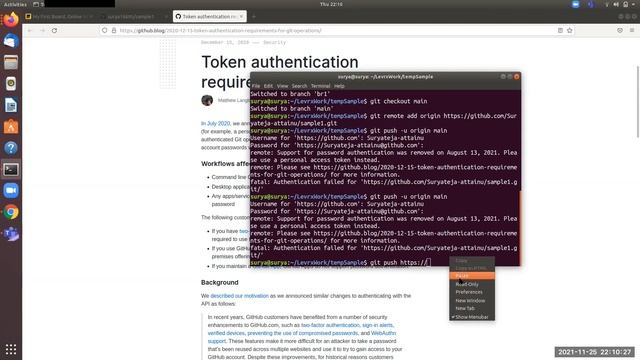The height and width of the screenshot is (360, 640).
Task: Launch Rhythmbox from the dock
Action: [11, 84]
